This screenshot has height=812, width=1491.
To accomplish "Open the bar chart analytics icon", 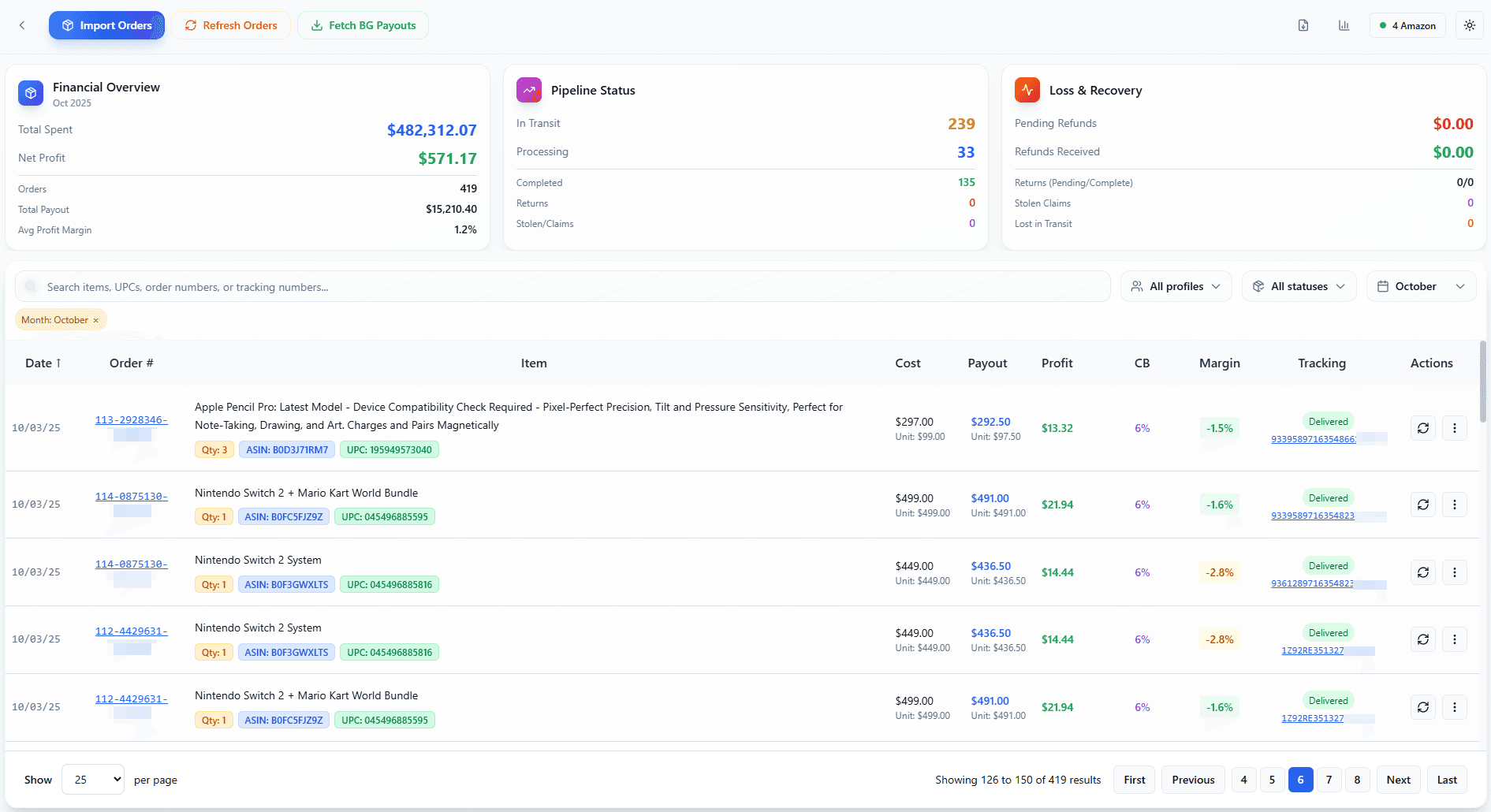I will coord(1344,25).
